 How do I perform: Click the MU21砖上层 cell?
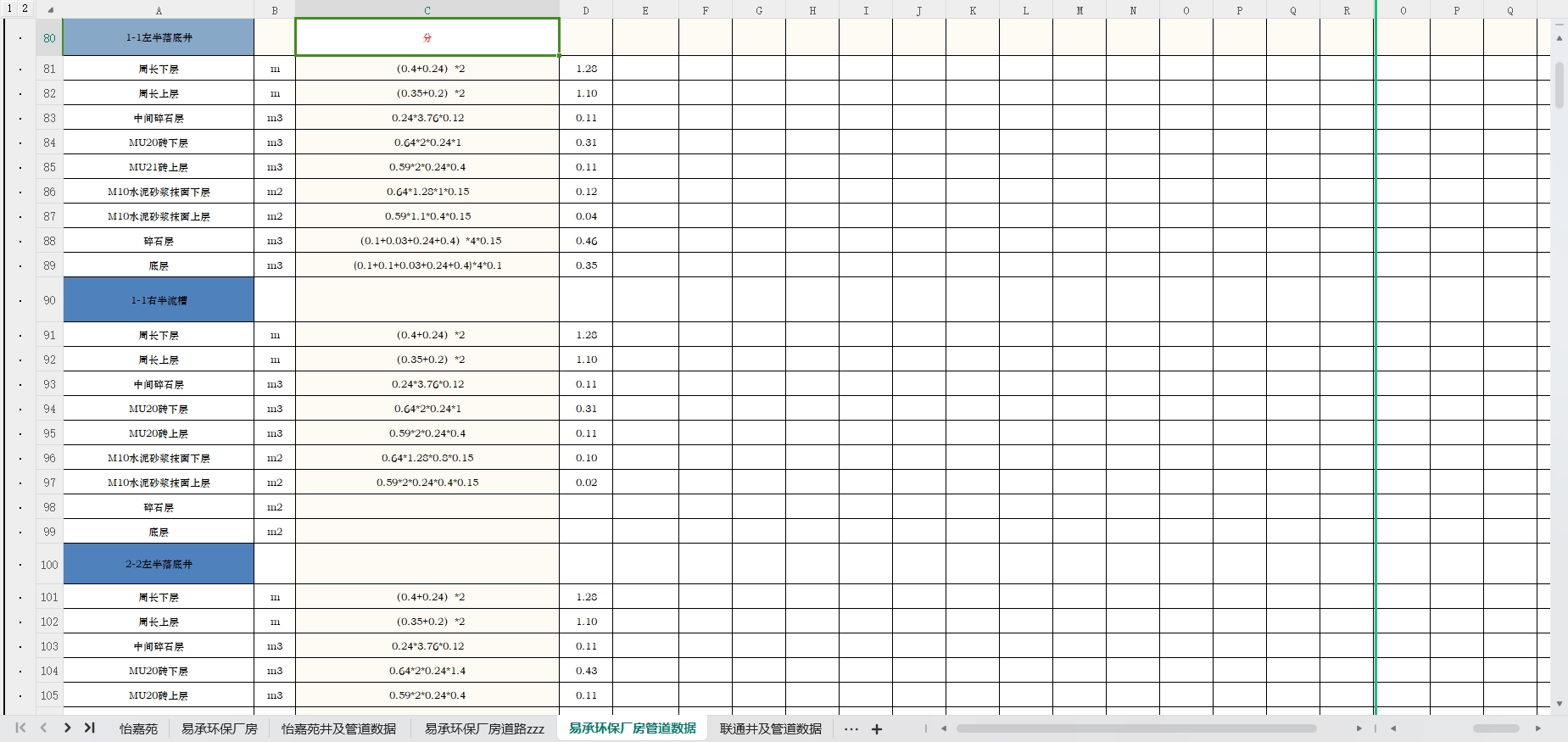click(159, 167)
